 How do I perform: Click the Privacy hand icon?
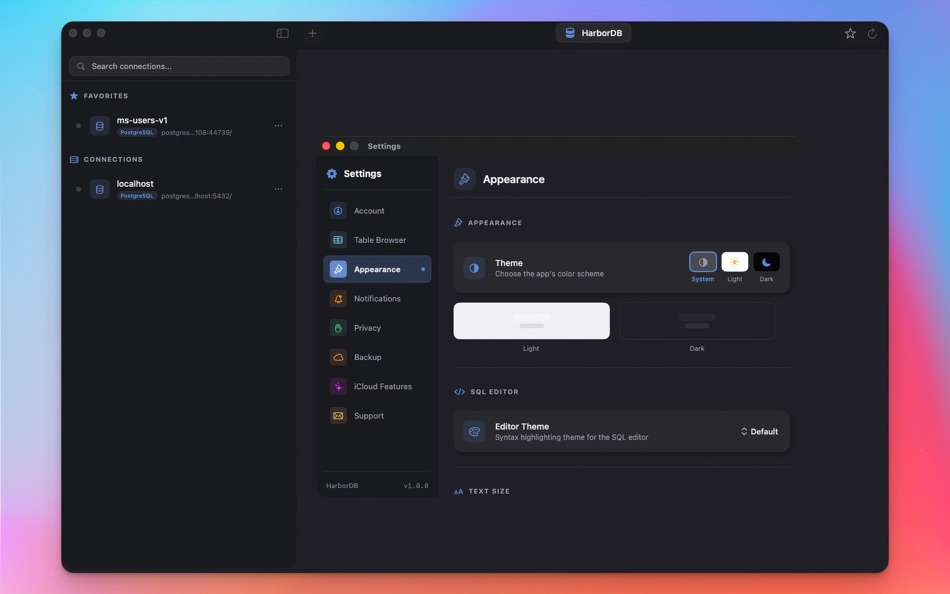tap(339, 327)
